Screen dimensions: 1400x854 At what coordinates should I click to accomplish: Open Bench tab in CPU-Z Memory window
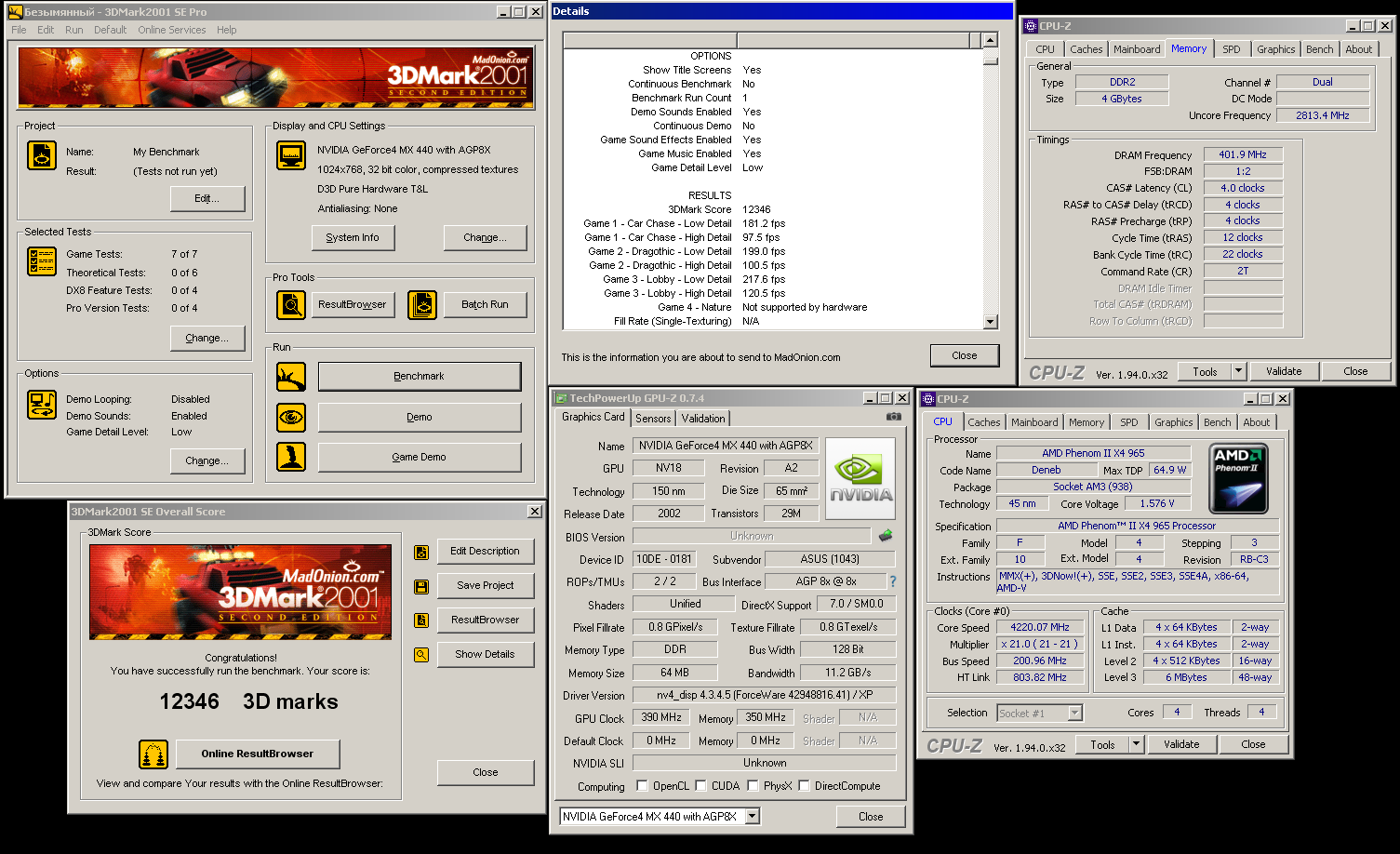click(1319, 49)
